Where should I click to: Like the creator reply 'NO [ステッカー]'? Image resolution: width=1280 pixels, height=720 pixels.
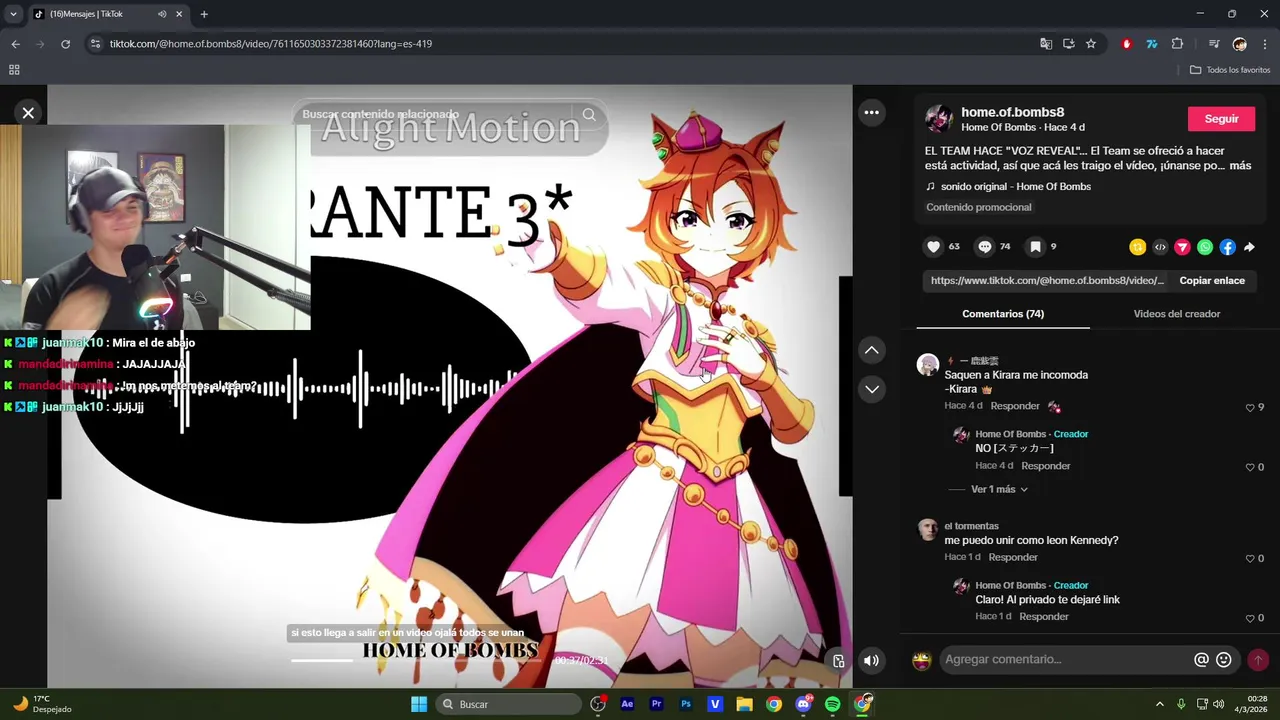tap(1249, 467)
